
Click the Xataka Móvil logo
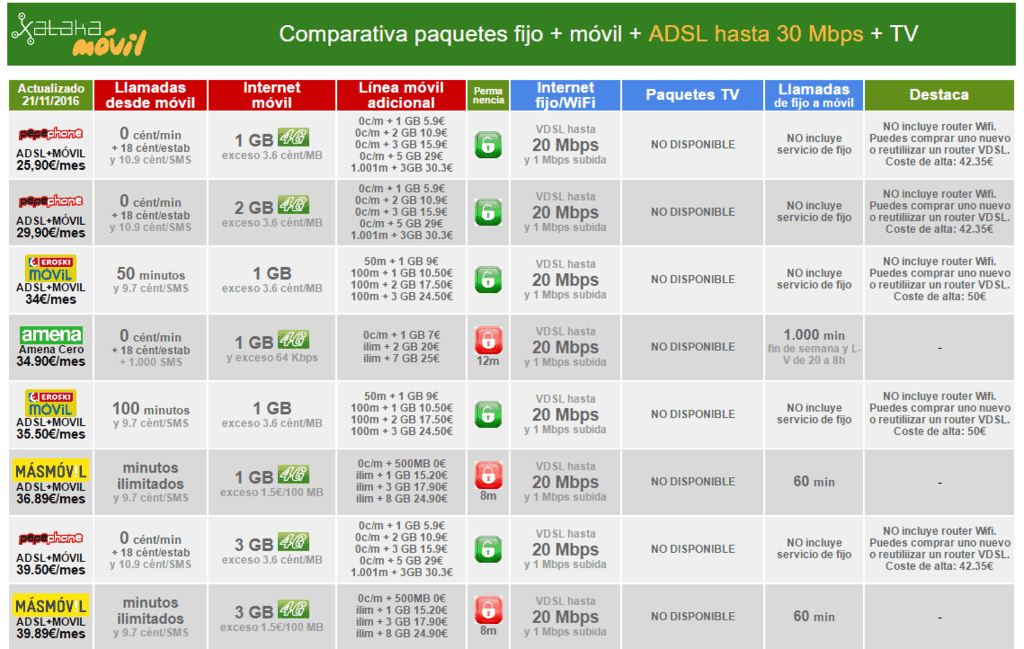[x=79, y=34]
